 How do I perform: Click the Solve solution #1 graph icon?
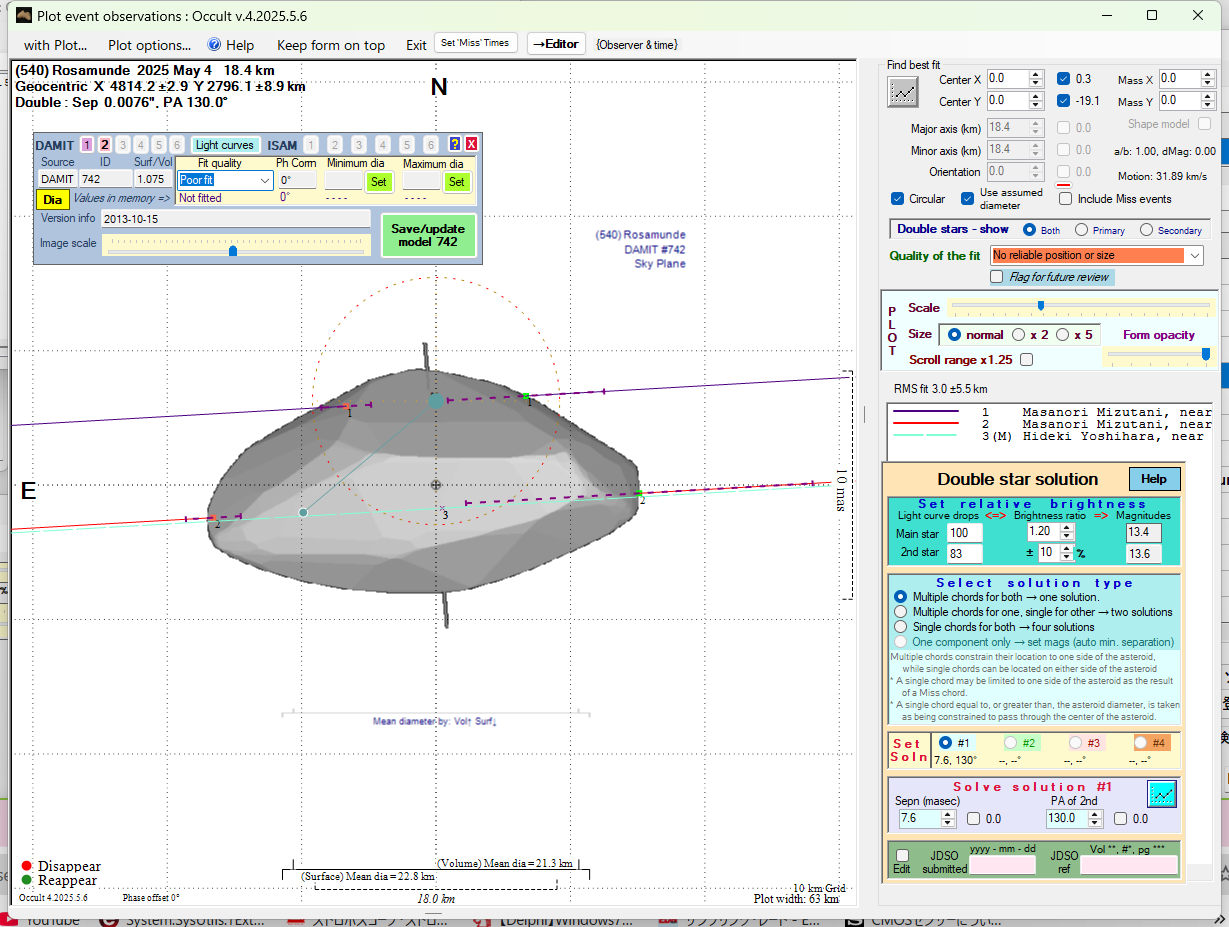tap(1162, 794)
